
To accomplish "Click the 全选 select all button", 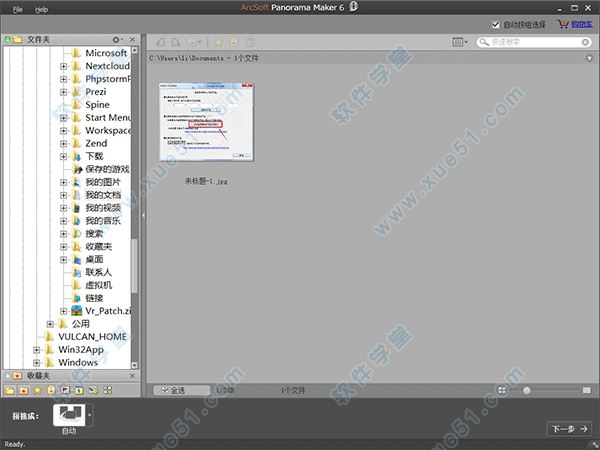I will 182,390.
